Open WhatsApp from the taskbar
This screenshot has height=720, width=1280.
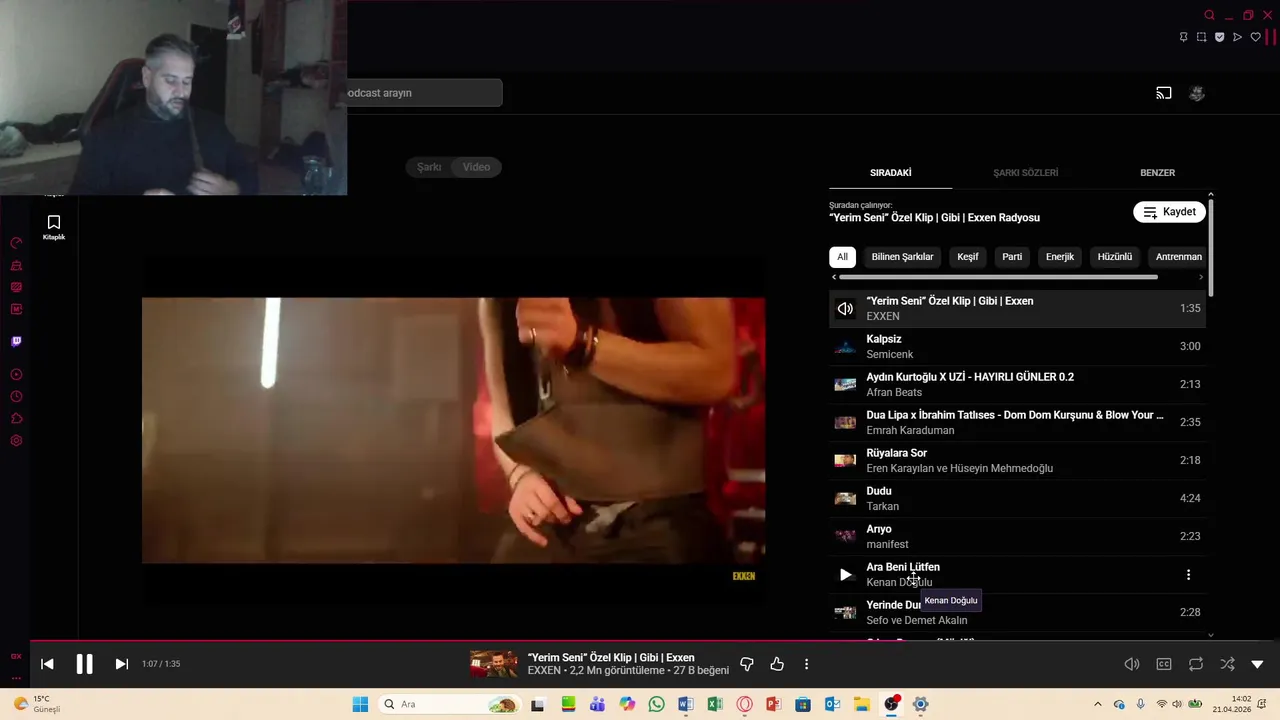[x=656, y=704]
